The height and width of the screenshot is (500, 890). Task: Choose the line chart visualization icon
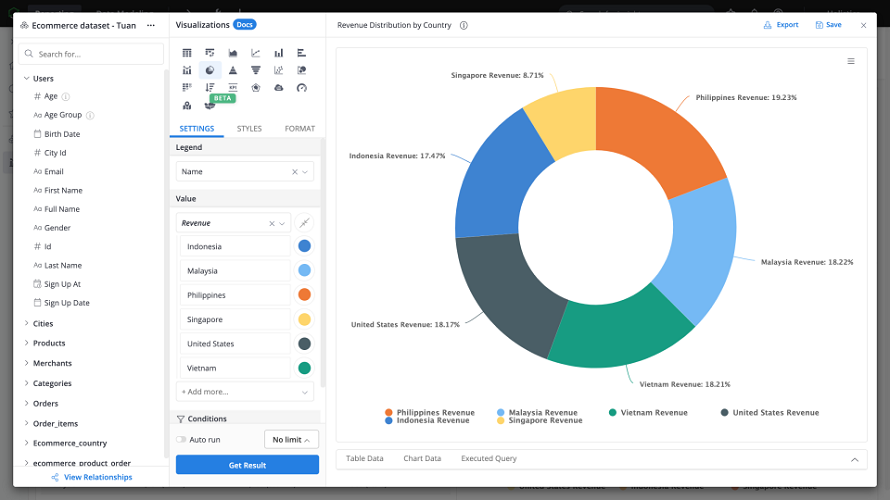point(255,53)
